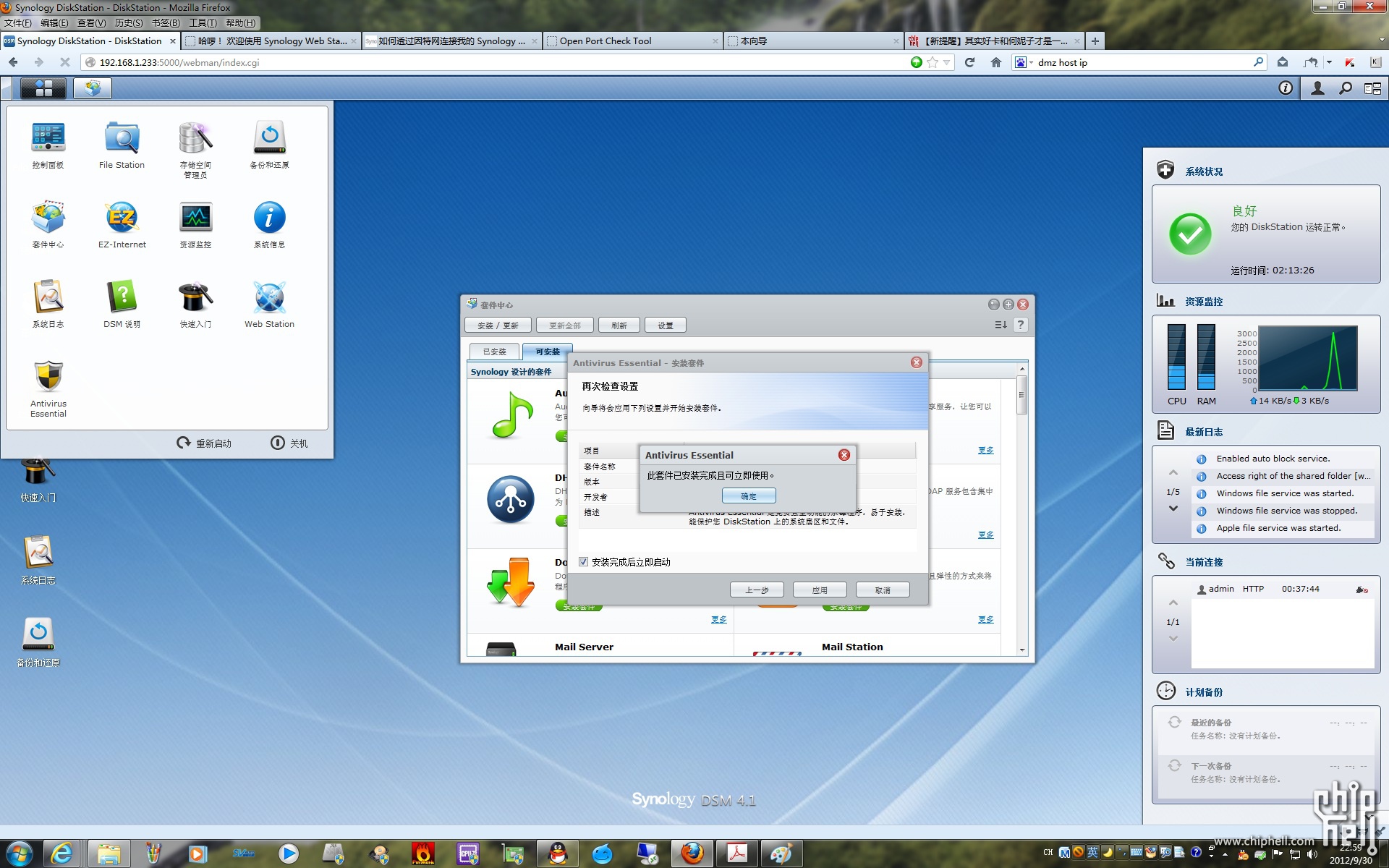Image resolution: width=1389 pixels, height=868 pixels.
Task: Click 刷新 (refresh) button in Package Center
Action: coord(619,325)
